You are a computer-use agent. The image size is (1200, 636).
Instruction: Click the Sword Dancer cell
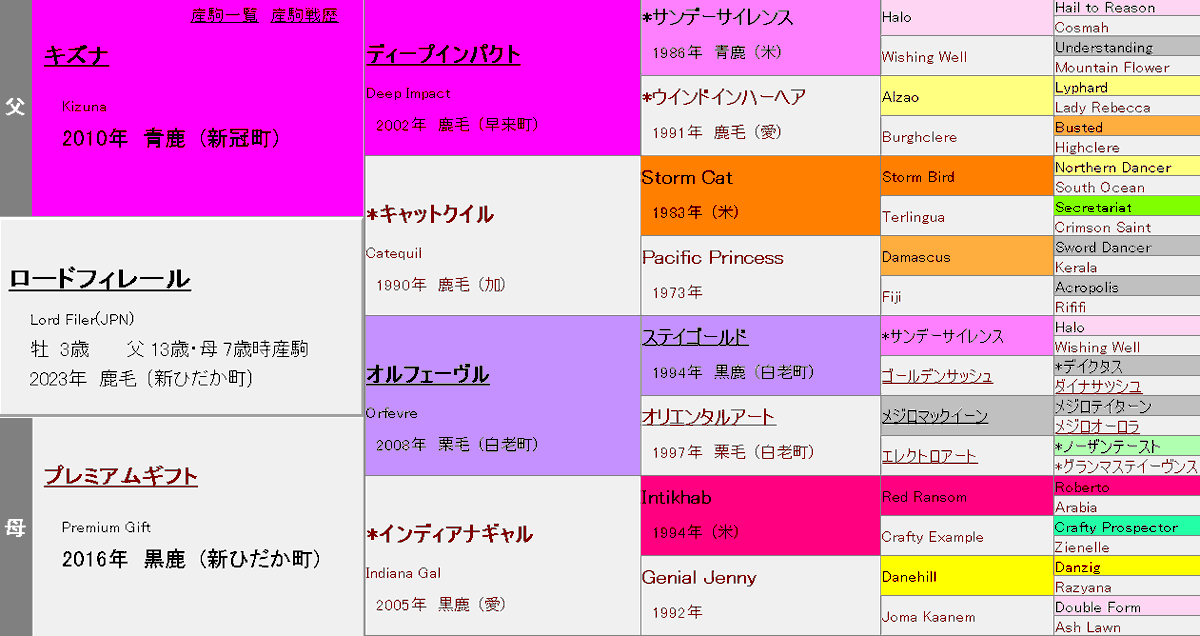point(1127,247)
